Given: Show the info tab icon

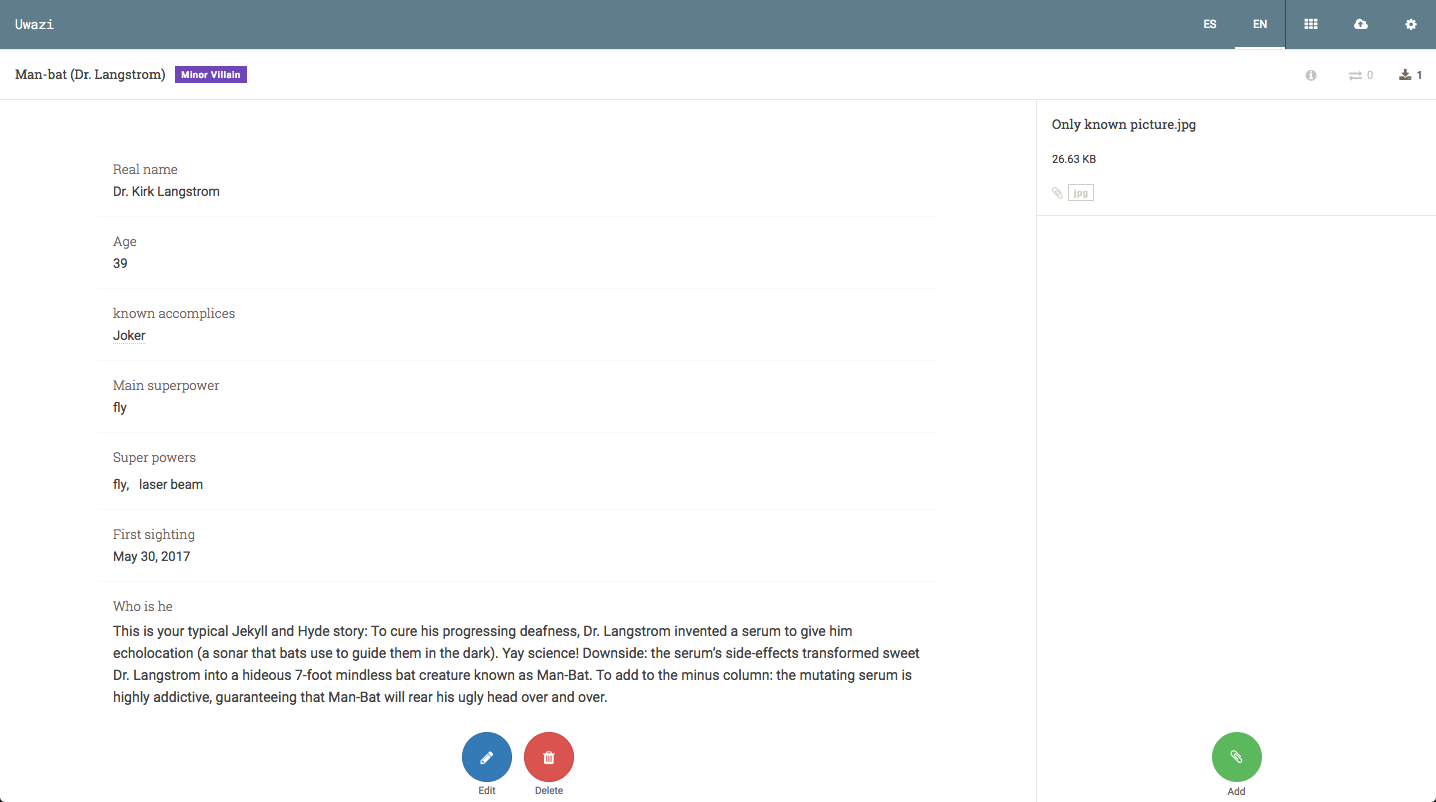Looking at the screenshot, I should [1311, 75].
